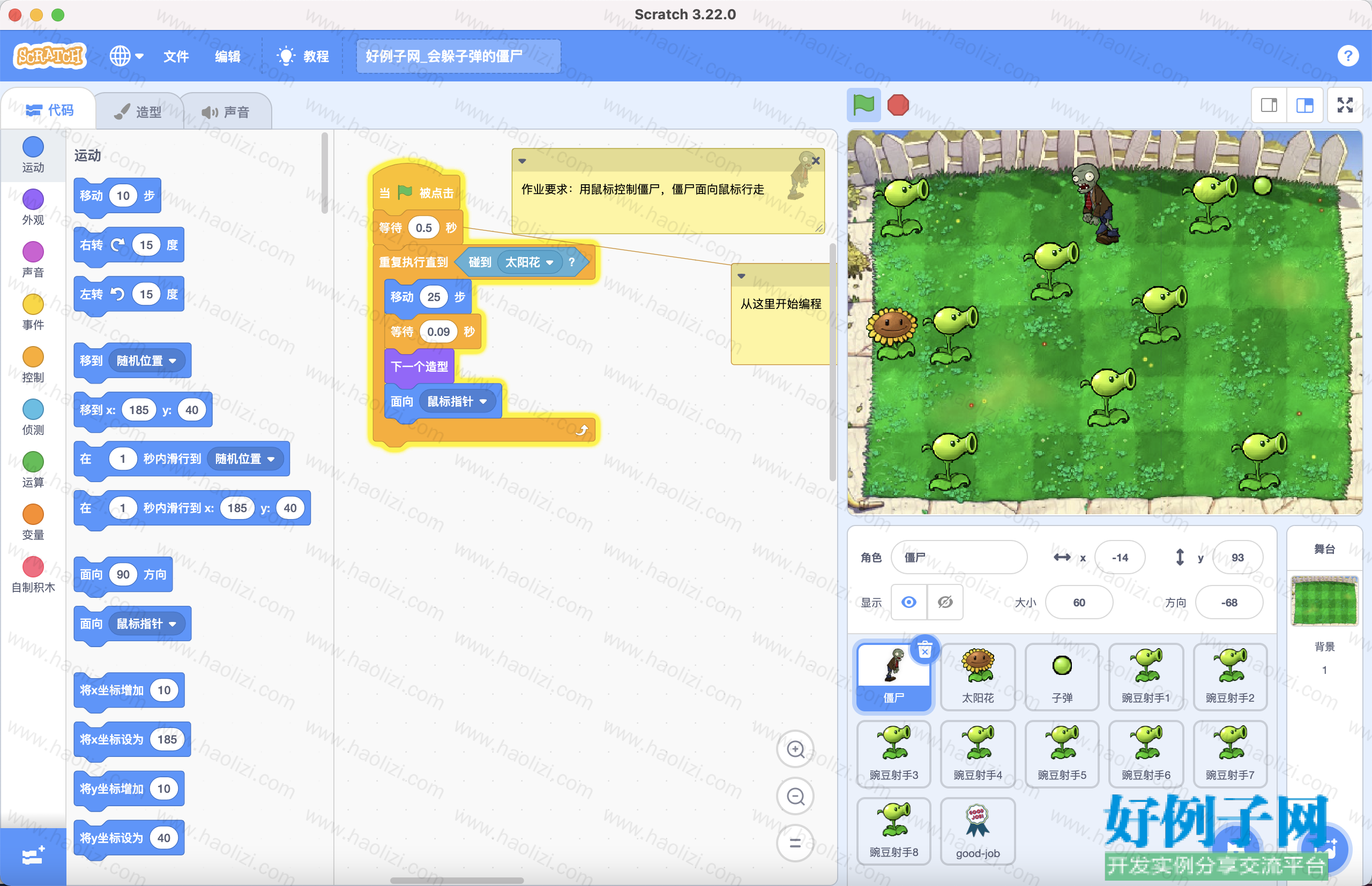Open 随机位置 dropdown in 滑行到 block
The height and width of the screenshot is (886, 1372).
coord(244,459)
